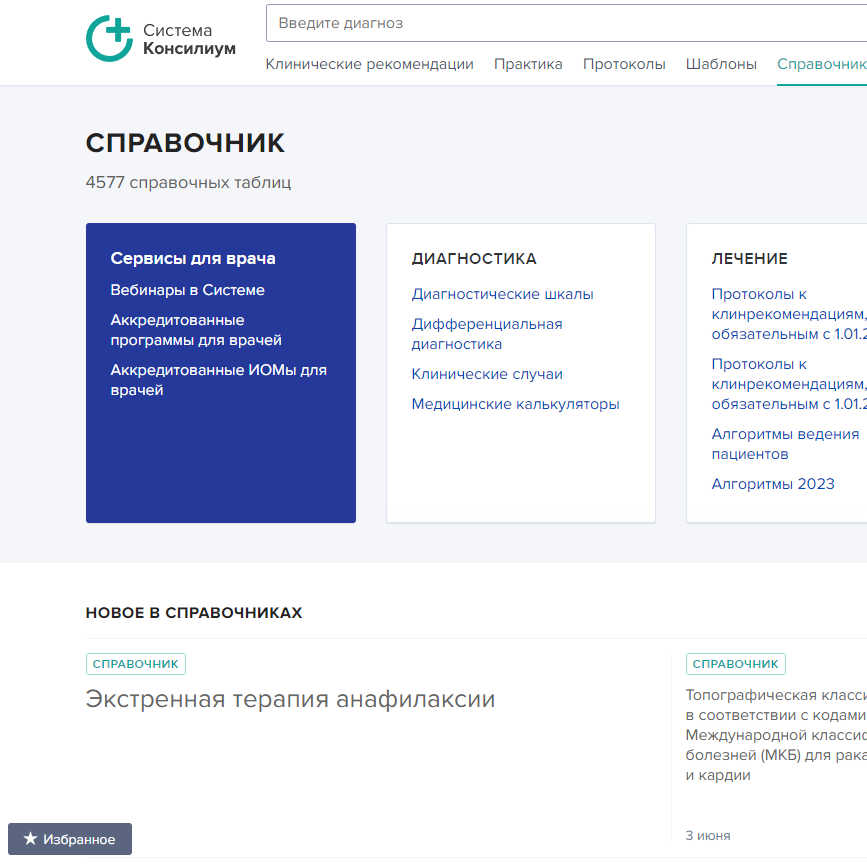Open Дифференциальная диагностика link
The image size is (867, 867).
pos(487,334)
